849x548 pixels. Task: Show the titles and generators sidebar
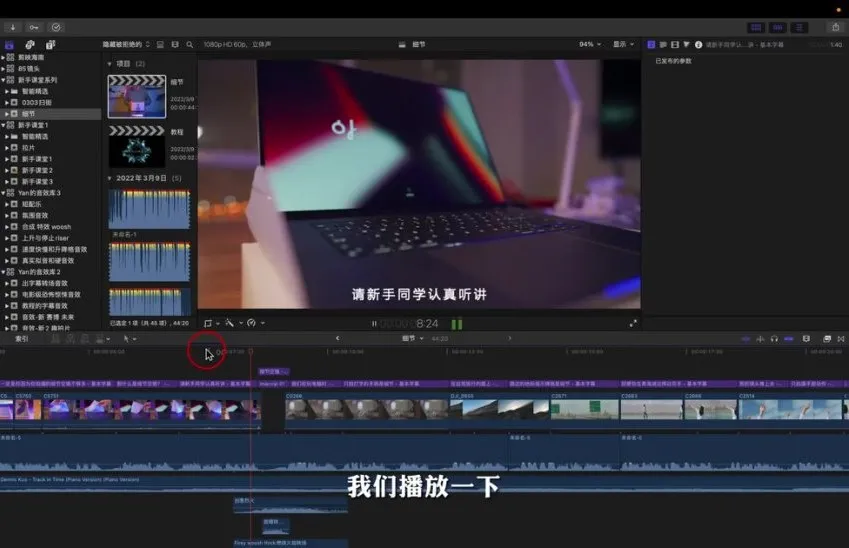click(x=50, y=45)
